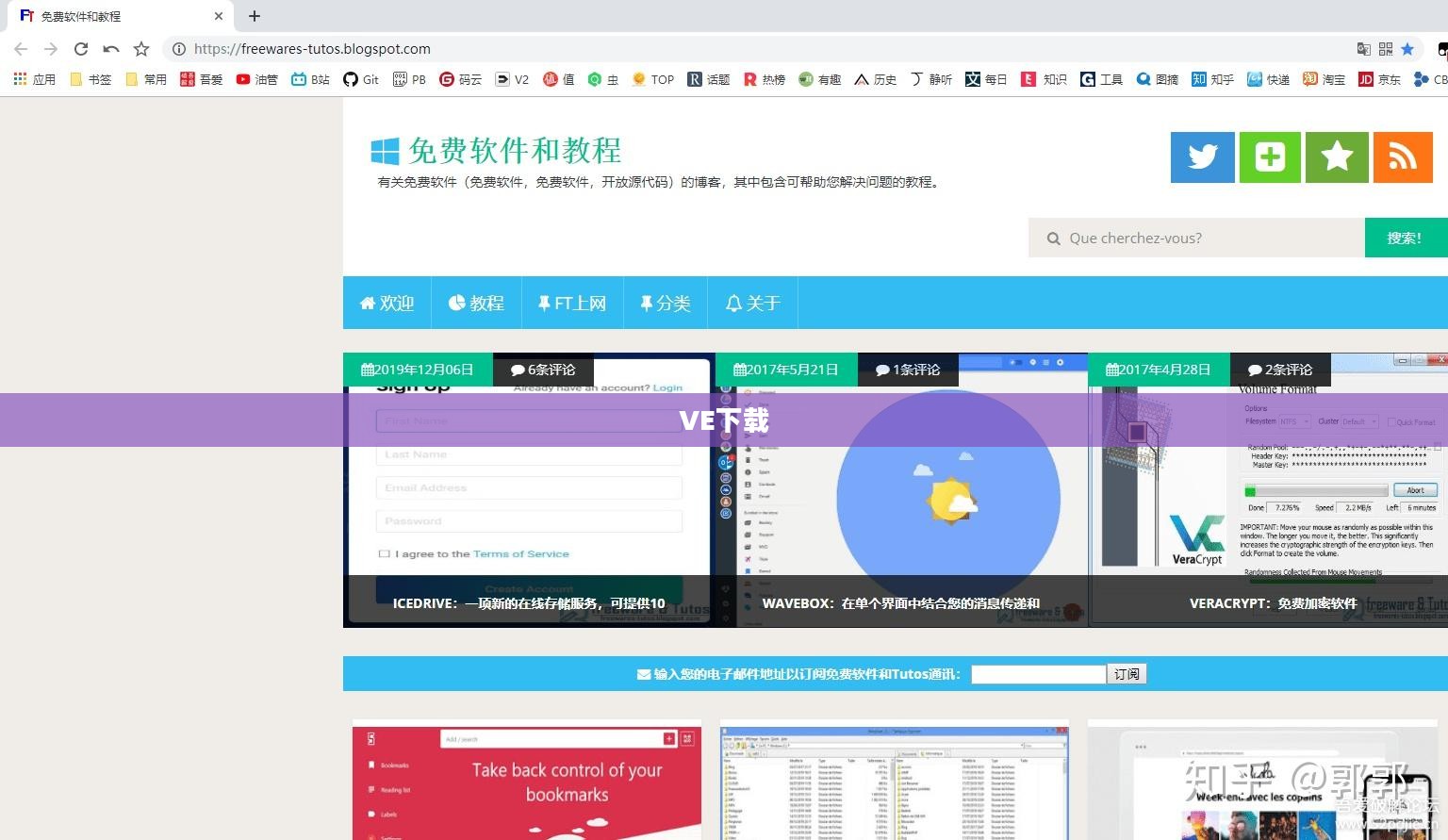This screenshot has height=840, width=1448.
Task: Open the 历史 bookmark
Action: (x=876, y=79)
